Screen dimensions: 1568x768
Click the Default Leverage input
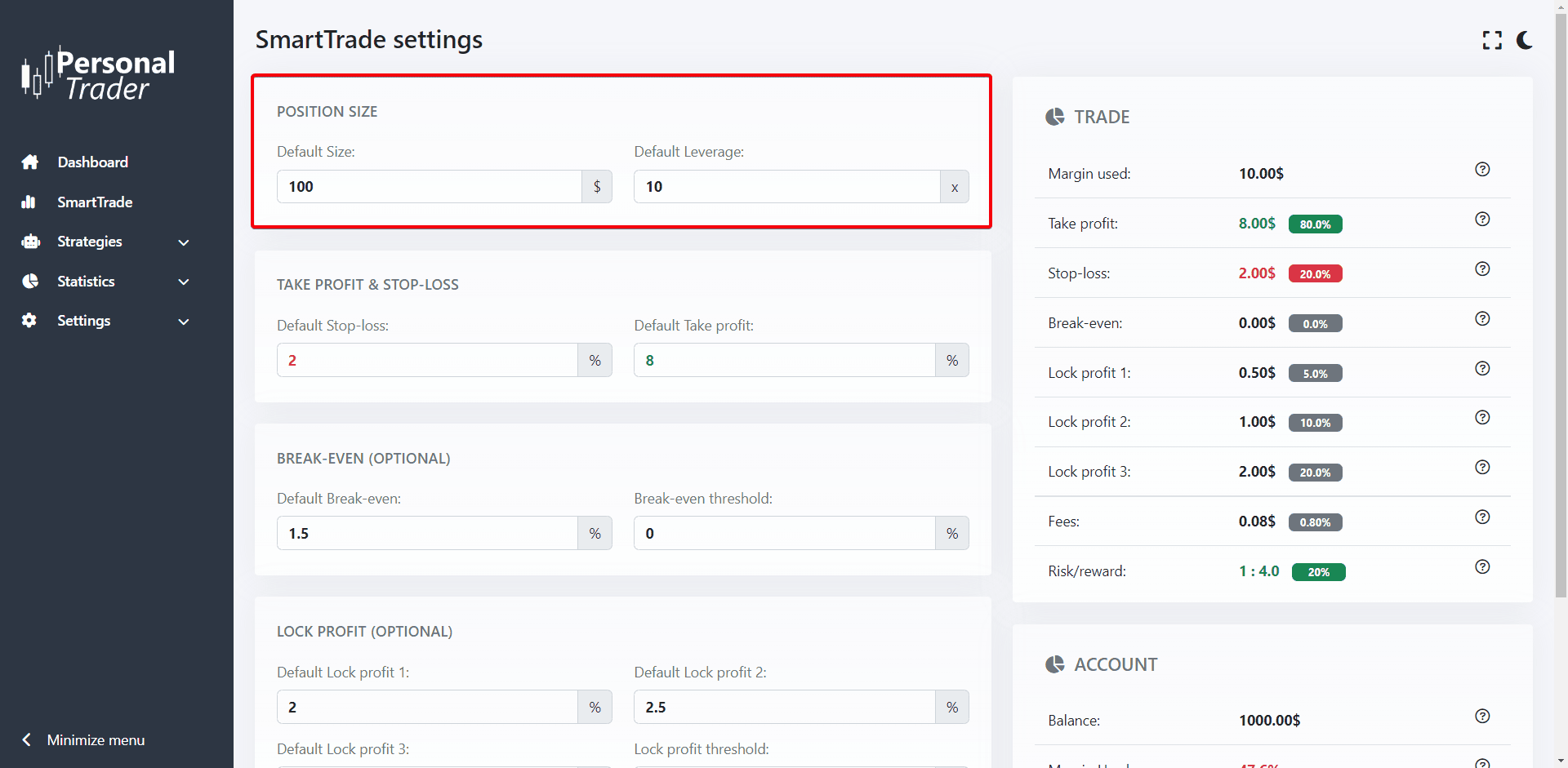pyautogui.click(x=786, y=187)
